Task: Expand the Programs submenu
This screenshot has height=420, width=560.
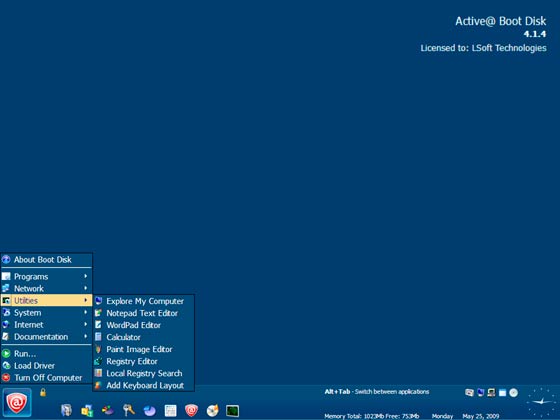Action: (46, 276)
